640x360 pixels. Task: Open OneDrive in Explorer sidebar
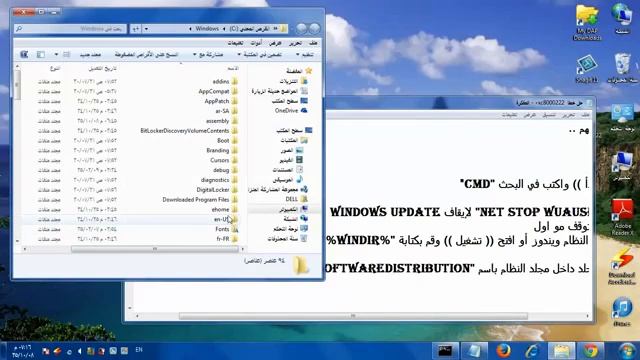[291, 111]
